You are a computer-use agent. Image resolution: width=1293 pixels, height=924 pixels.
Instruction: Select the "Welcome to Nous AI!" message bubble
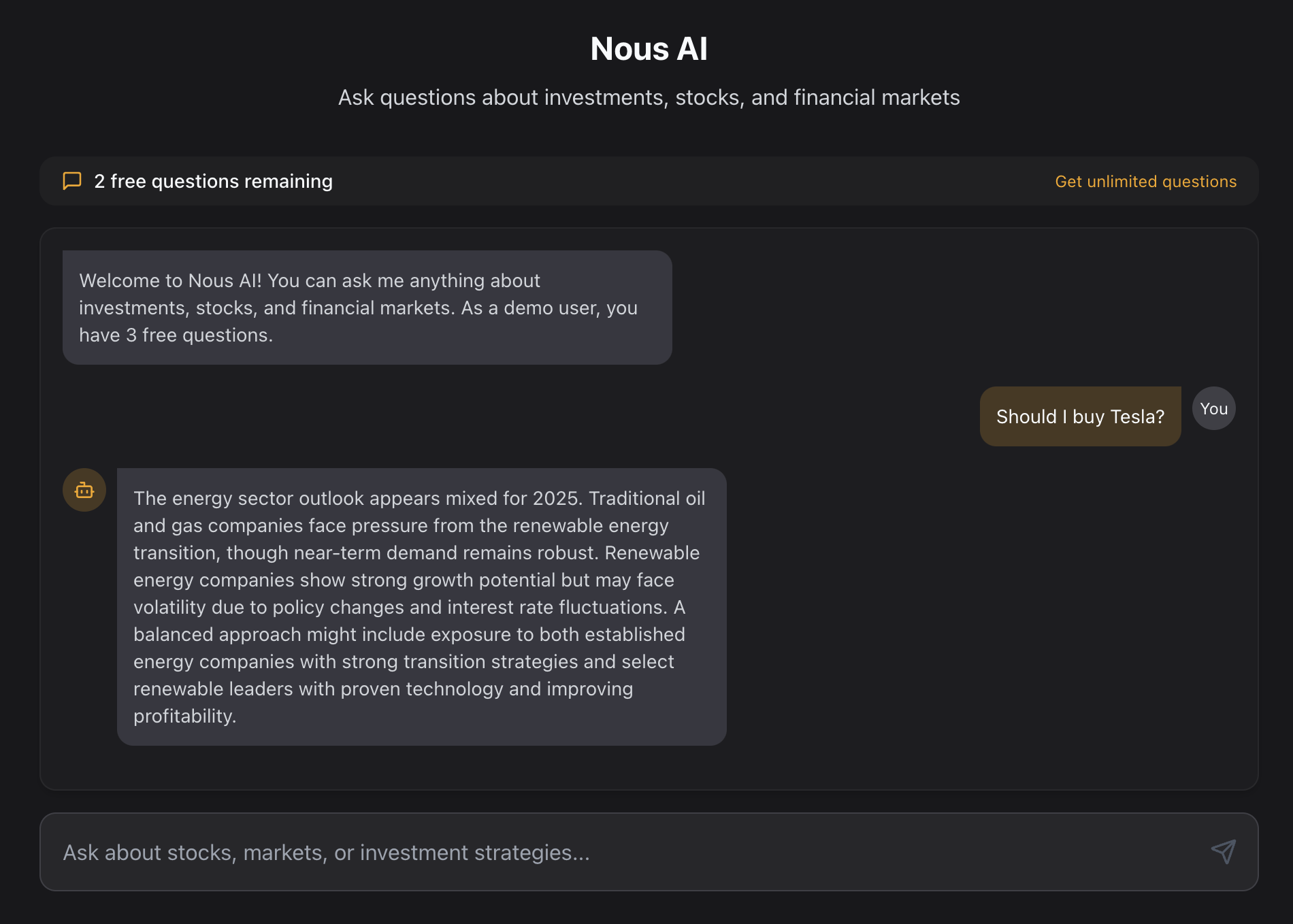(367, 308)
